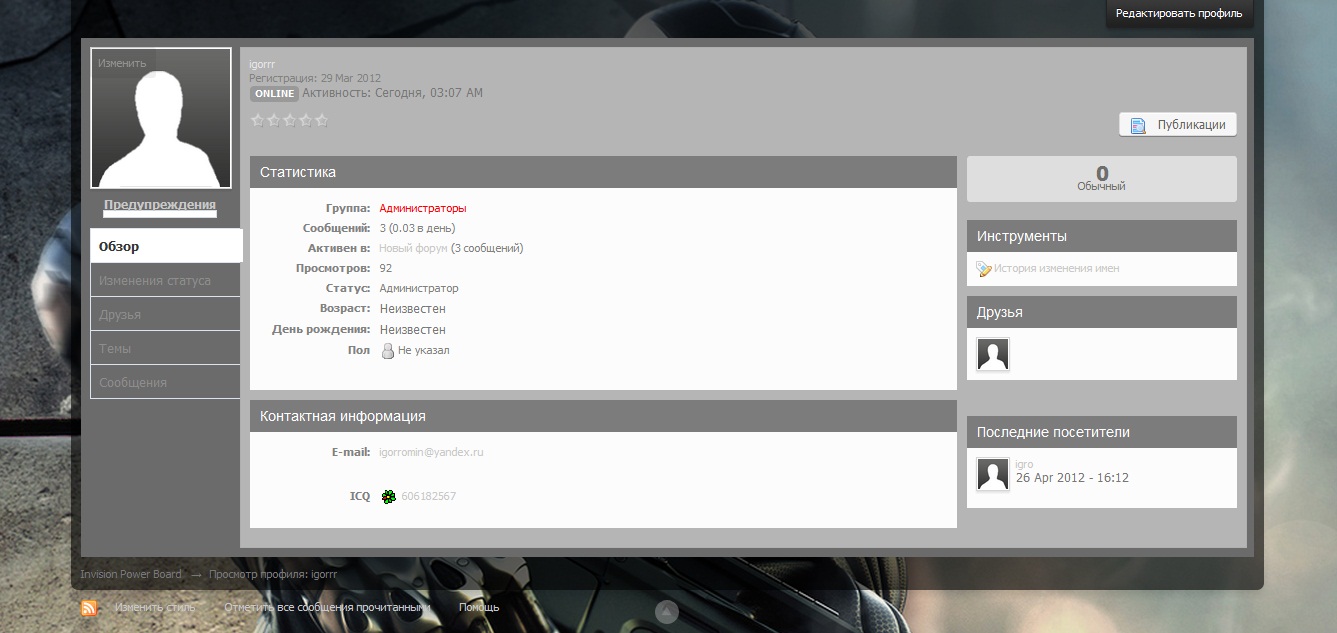The height and width of the screenshot is (633, 1337).
Task: Click the scroll-to-top arrow icon
Action: click(x=667, y=612)
